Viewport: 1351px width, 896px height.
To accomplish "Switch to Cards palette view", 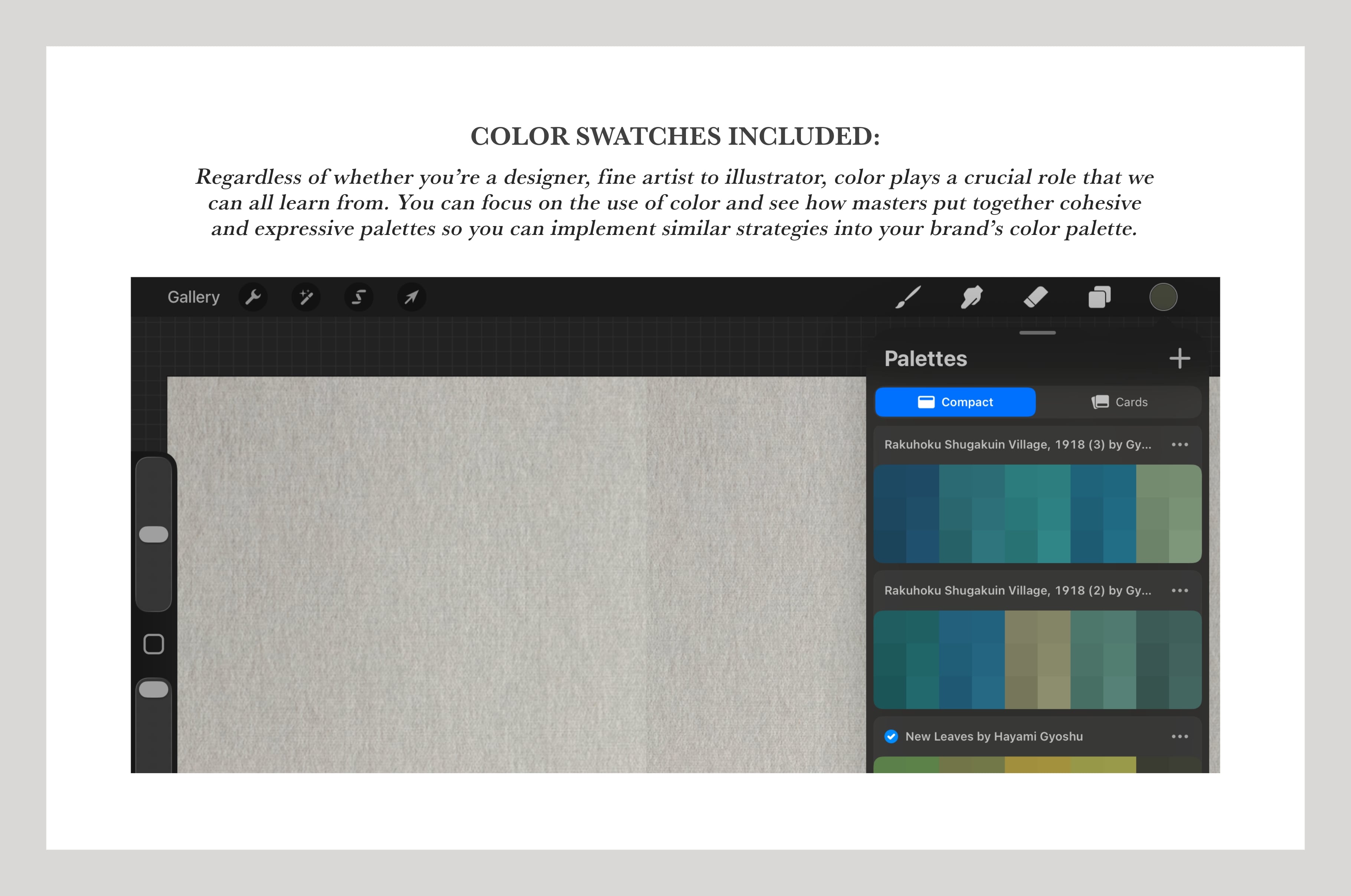I will pos(1119,402).
